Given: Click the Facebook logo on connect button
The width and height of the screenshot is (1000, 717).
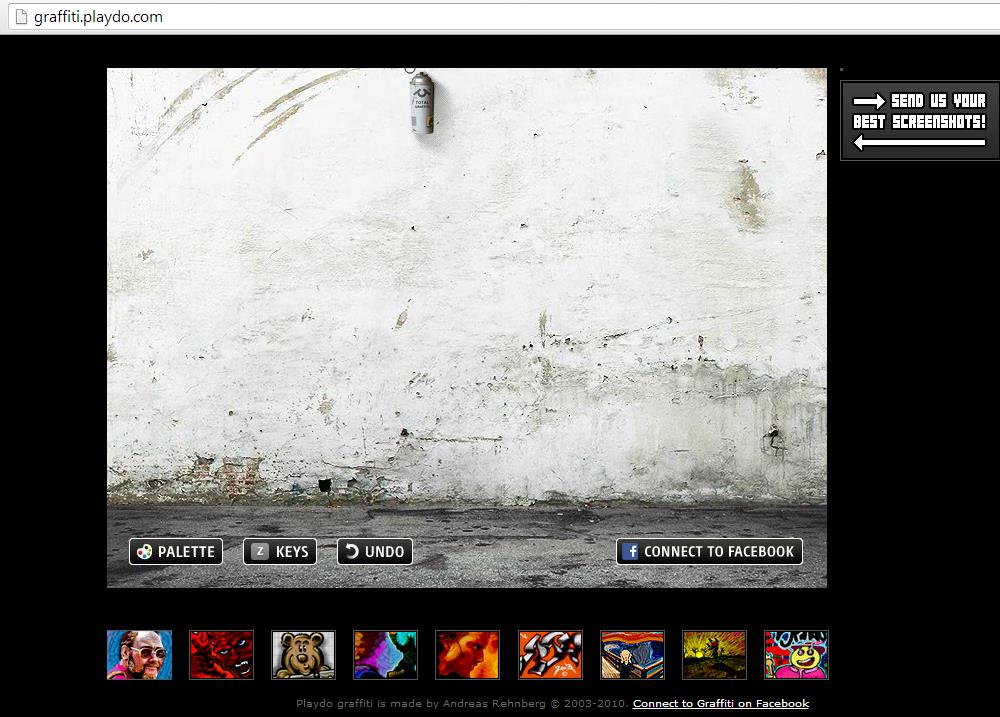Looking at the screenshot, I should [630, 552].
